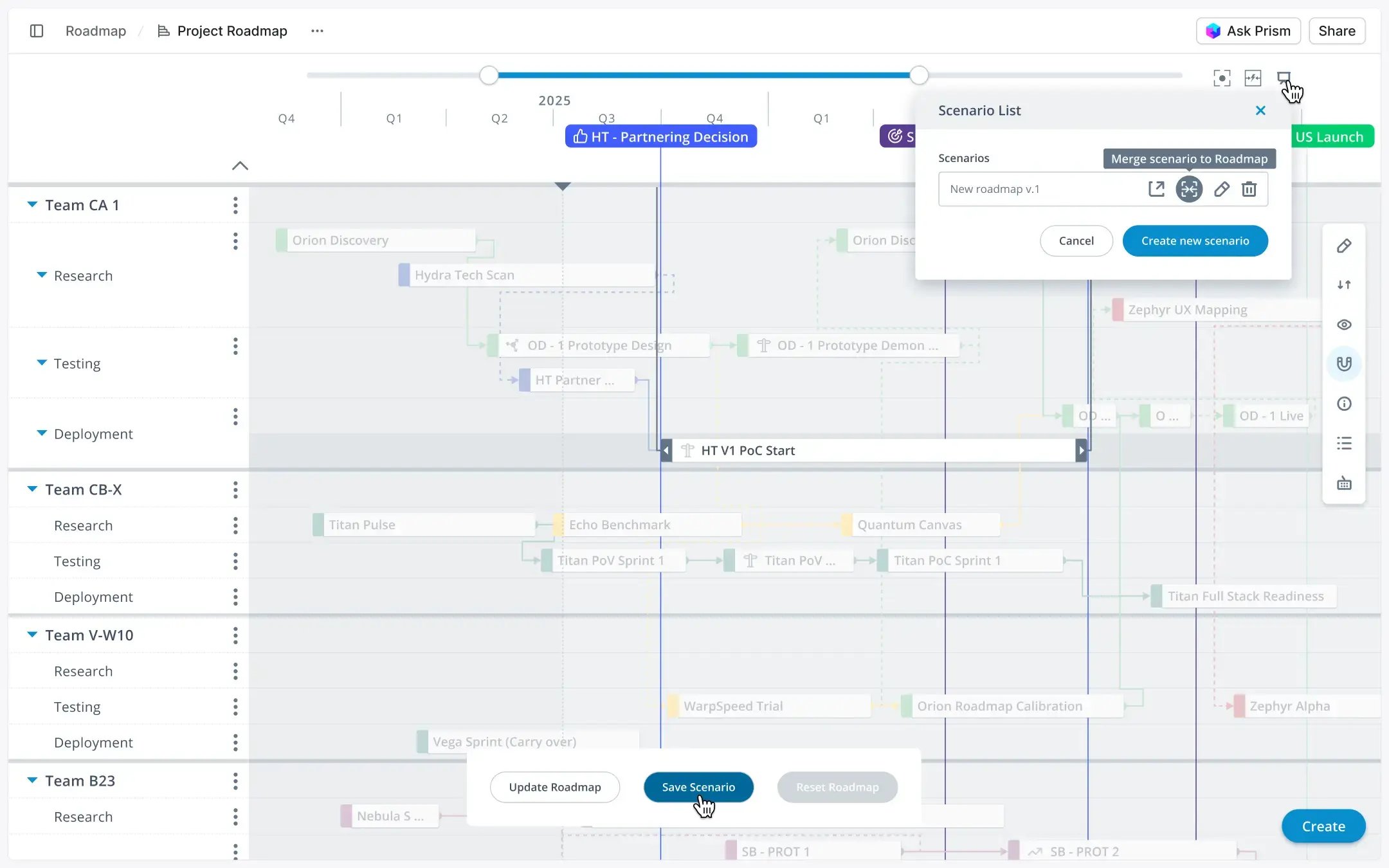
Task: Open the Roadmap breadcrumb menu item
Action: [95, 30]
